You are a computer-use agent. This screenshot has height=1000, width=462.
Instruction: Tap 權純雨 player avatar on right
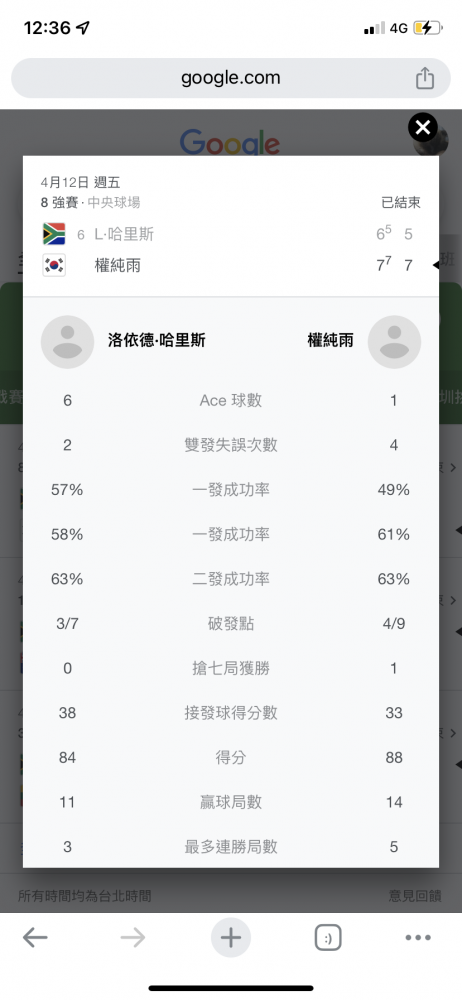394,341
